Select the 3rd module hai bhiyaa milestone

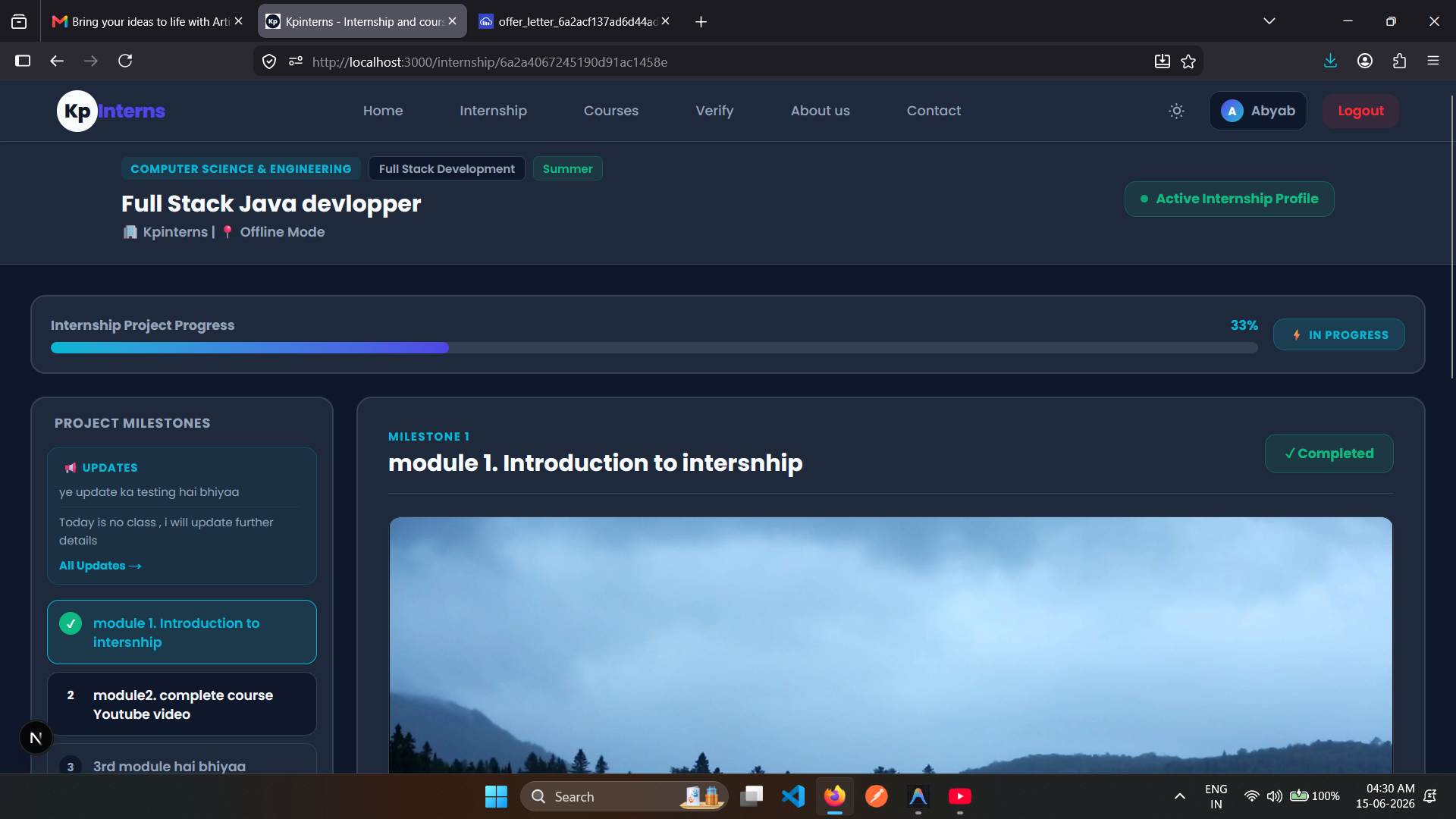point(182,761)
